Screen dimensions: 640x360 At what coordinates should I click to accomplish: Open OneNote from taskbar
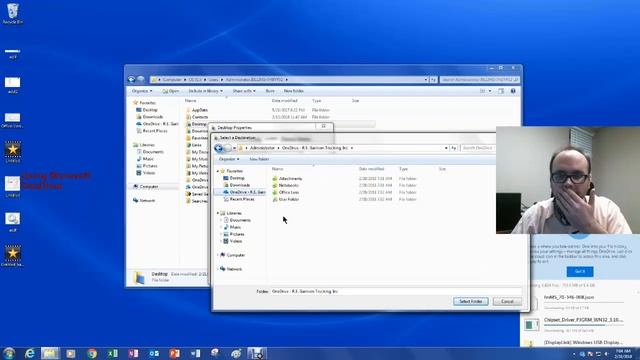coord(133,353)
